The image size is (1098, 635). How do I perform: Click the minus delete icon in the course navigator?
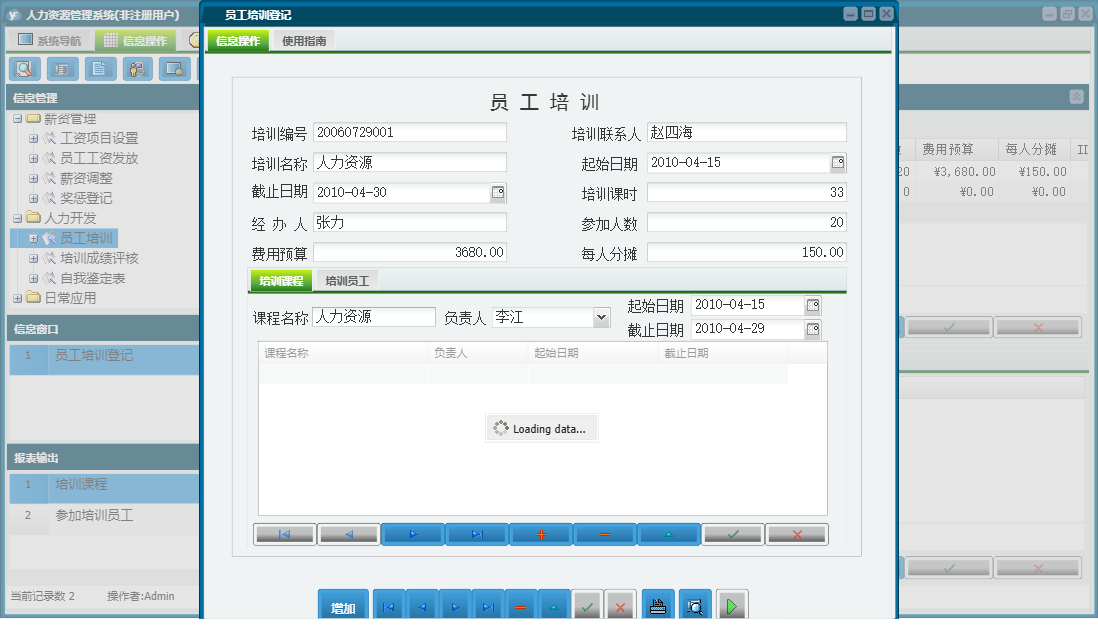point(604,534)
